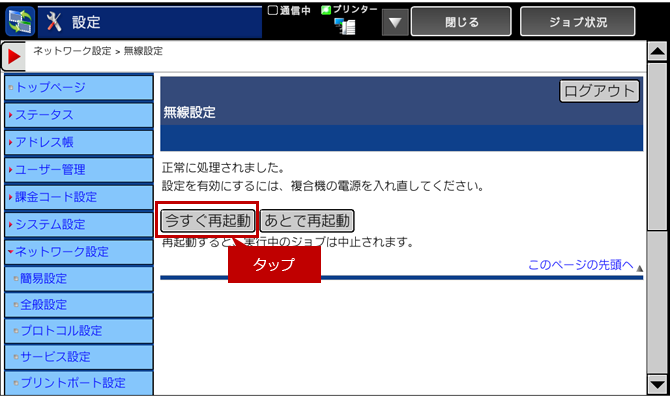Click the 複合機の電源を入れ直してください message line
This screenshot has width=670, height=396.
[x=323, y=186]
